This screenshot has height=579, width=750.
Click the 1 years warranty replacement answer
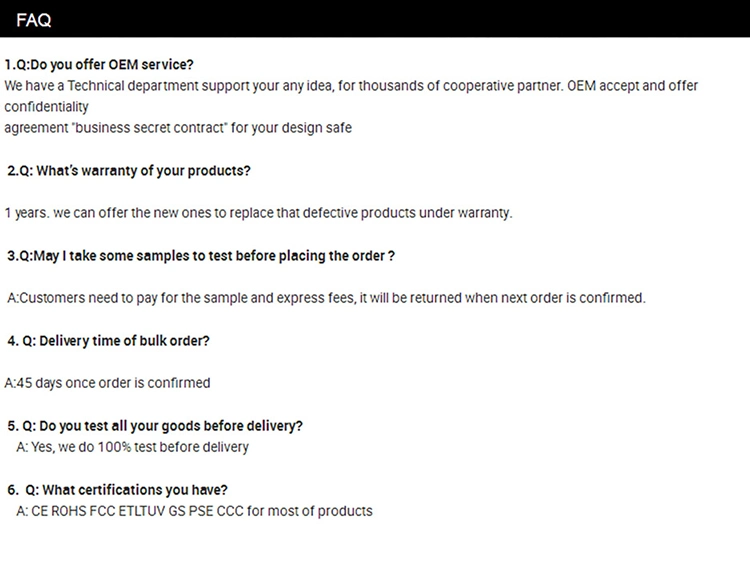pyautogui.click(x=258, y=213)
